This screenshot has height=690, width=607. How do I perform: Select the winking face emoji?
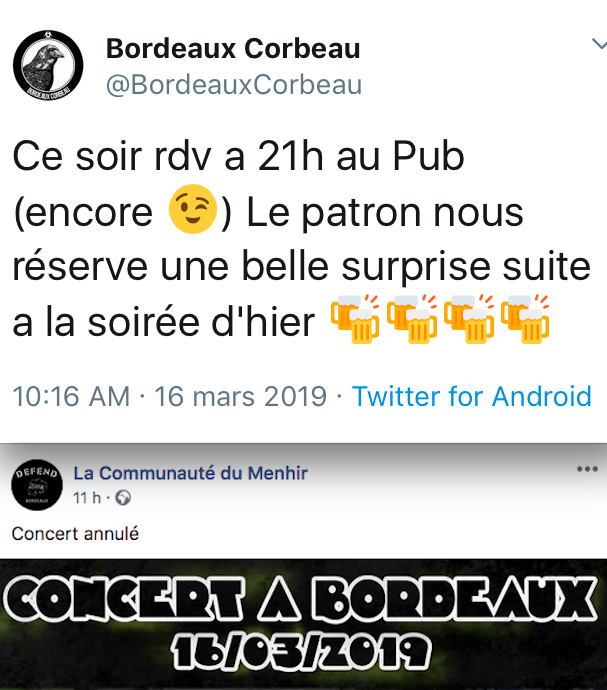(x=193, y=209)
